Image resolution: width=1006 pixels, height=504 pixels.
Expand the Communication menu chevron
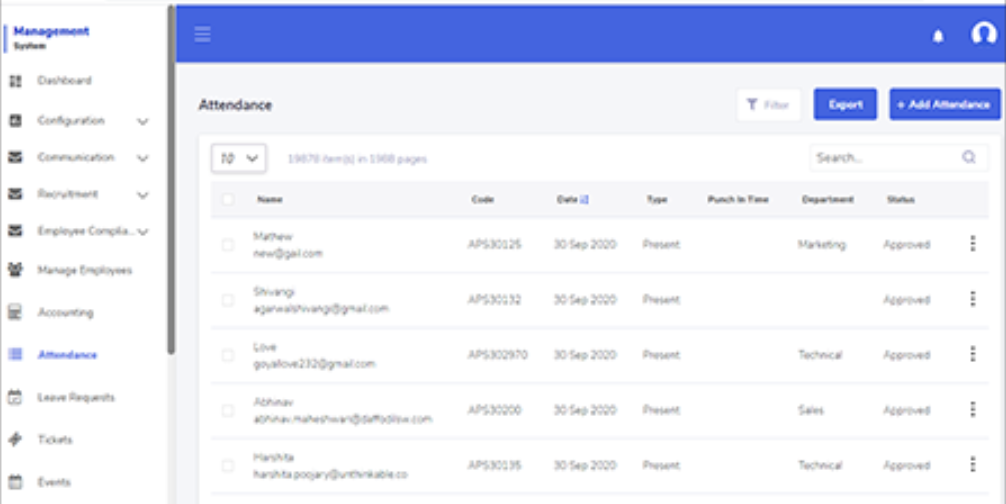click(x=143, y=158)
